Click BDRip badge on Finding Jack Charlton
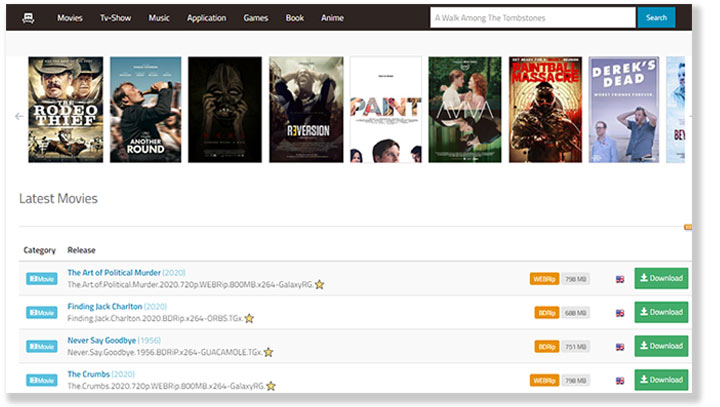The height and width of the screenshot is (407, 720). [x=547, y=313]
